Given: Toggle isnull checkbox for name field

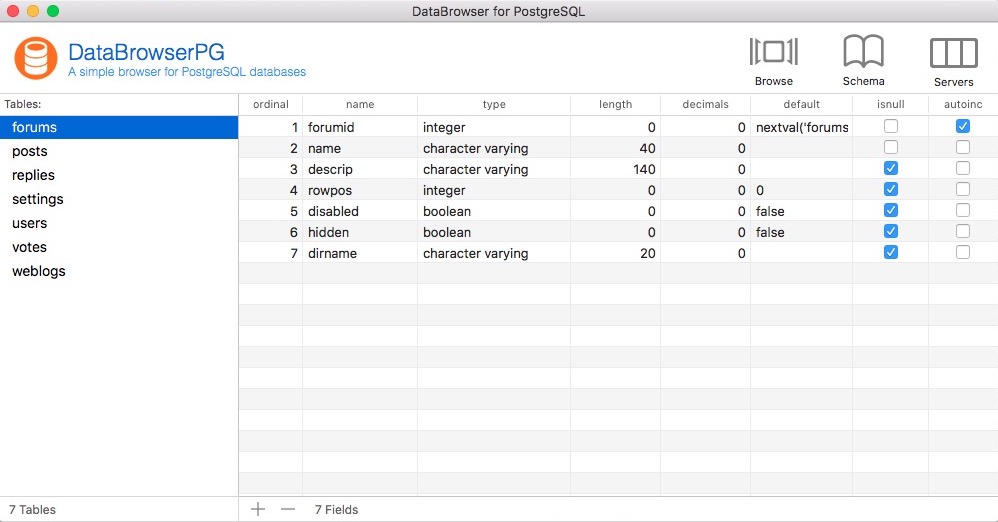Looking at the screenshot, I should coord(891,147).
